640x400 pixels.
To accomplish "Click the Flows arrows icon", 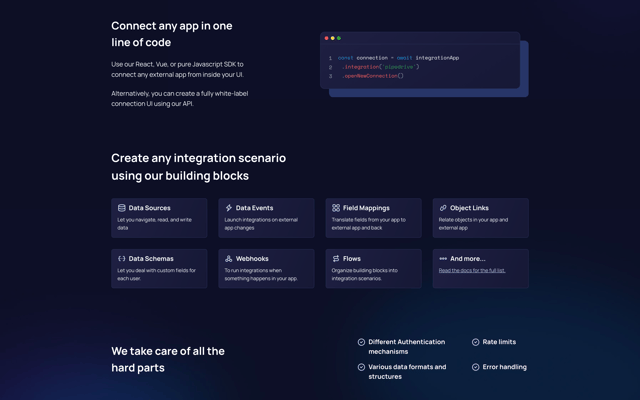I will click(x=336, y=258).
